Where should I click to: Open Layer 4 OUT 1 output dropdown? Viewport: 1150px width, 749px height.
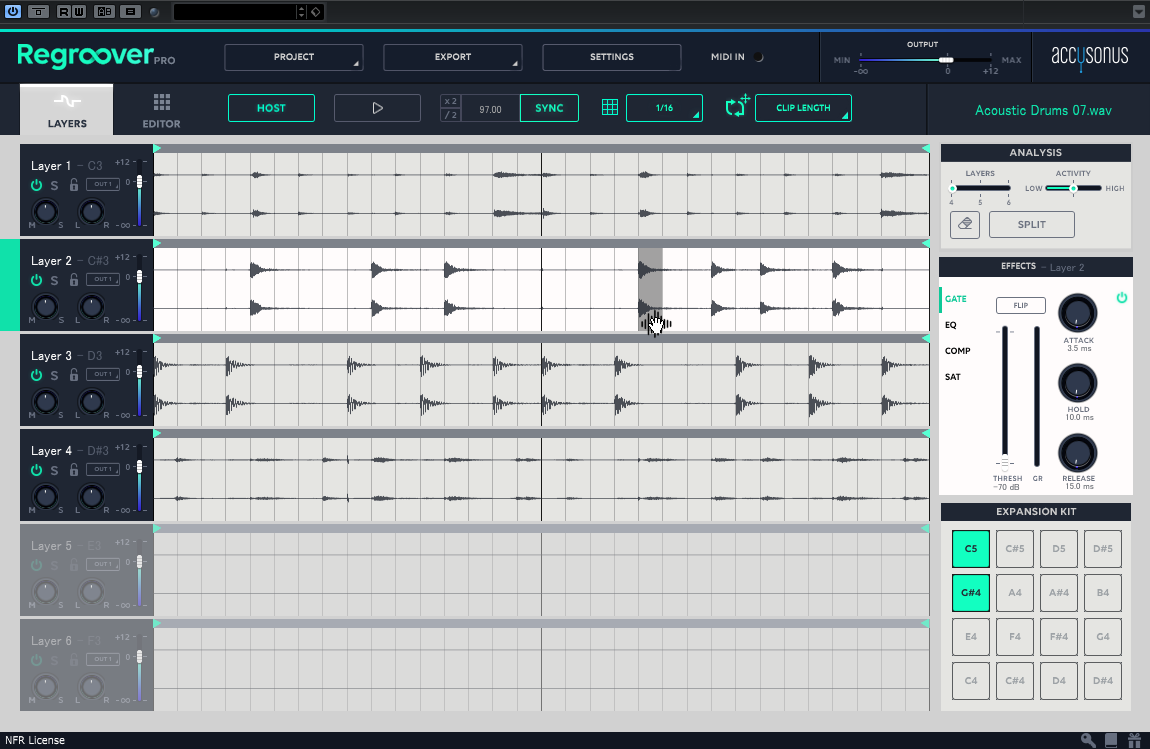[103, 470]
